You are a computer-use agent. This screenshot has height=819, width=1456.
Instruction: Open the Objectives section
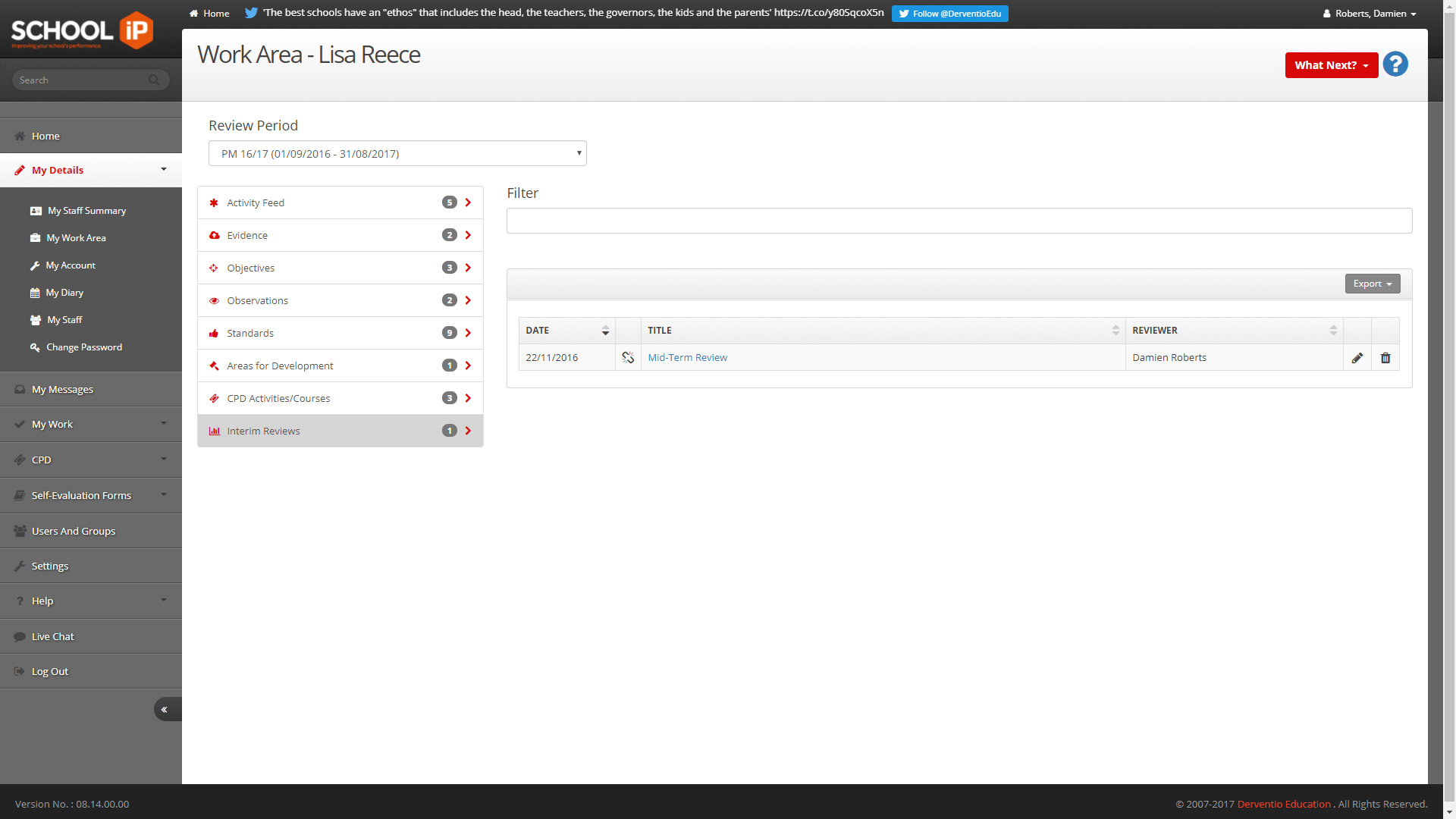[340, 268]
